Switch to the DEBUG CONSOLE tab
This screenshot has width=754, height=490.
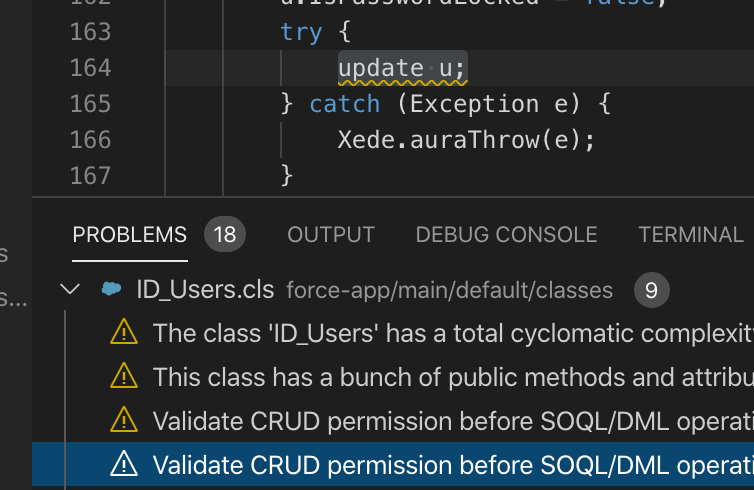pos(506,235)
